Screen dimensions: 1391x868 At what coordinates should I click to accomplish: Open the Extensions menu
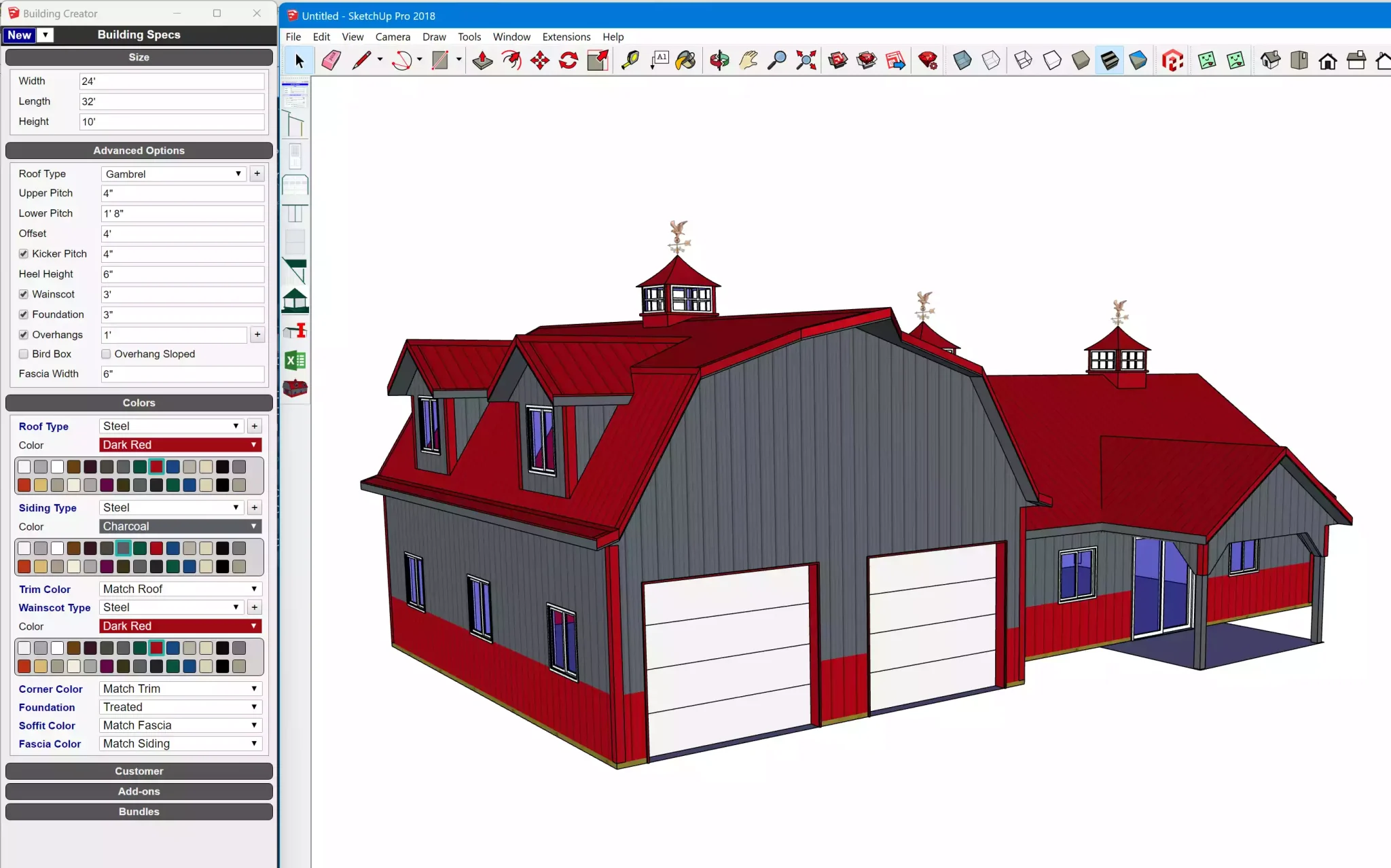click(566, 37)
